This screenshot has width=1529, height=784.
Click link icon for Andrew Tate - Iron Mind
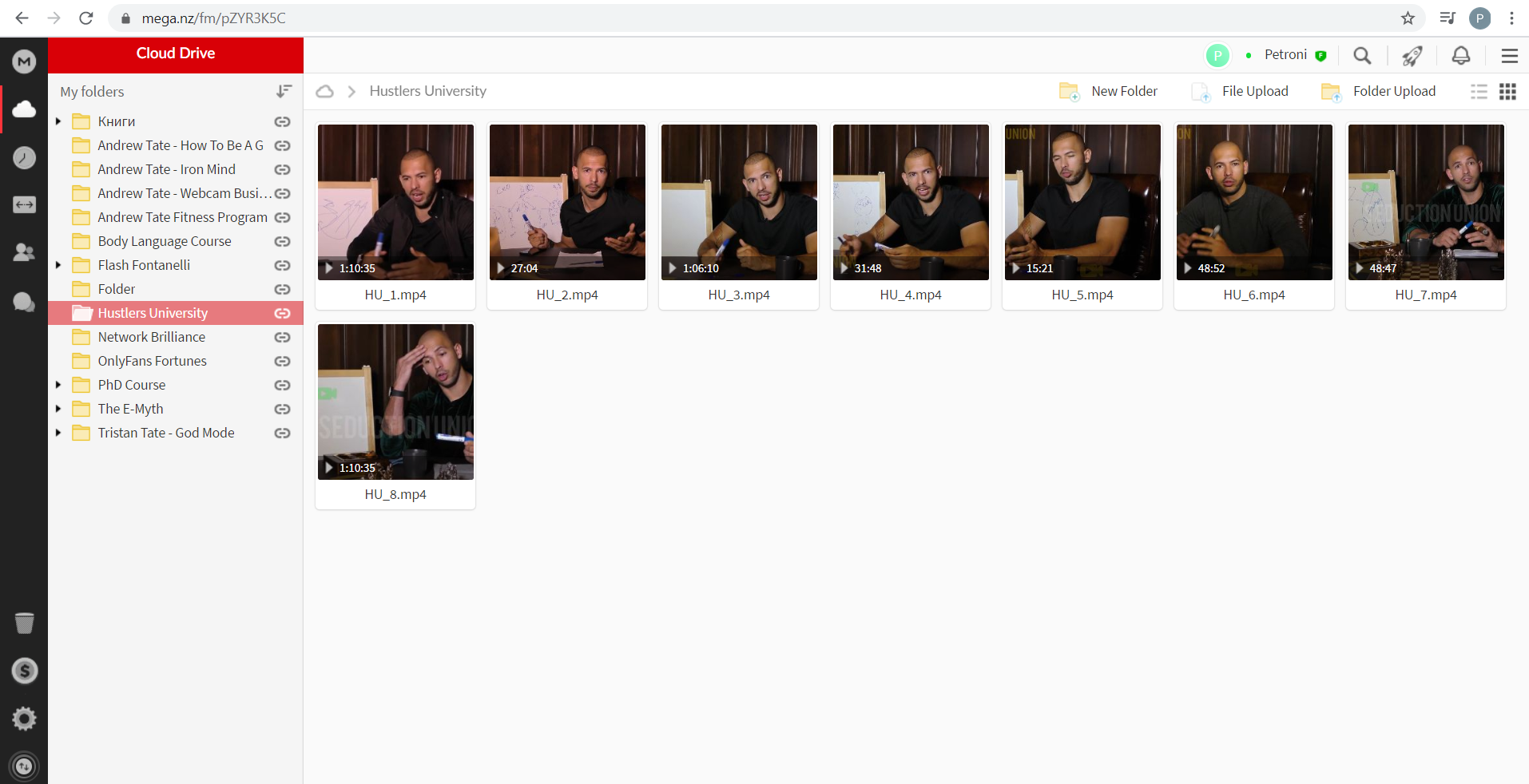(282, 169)
